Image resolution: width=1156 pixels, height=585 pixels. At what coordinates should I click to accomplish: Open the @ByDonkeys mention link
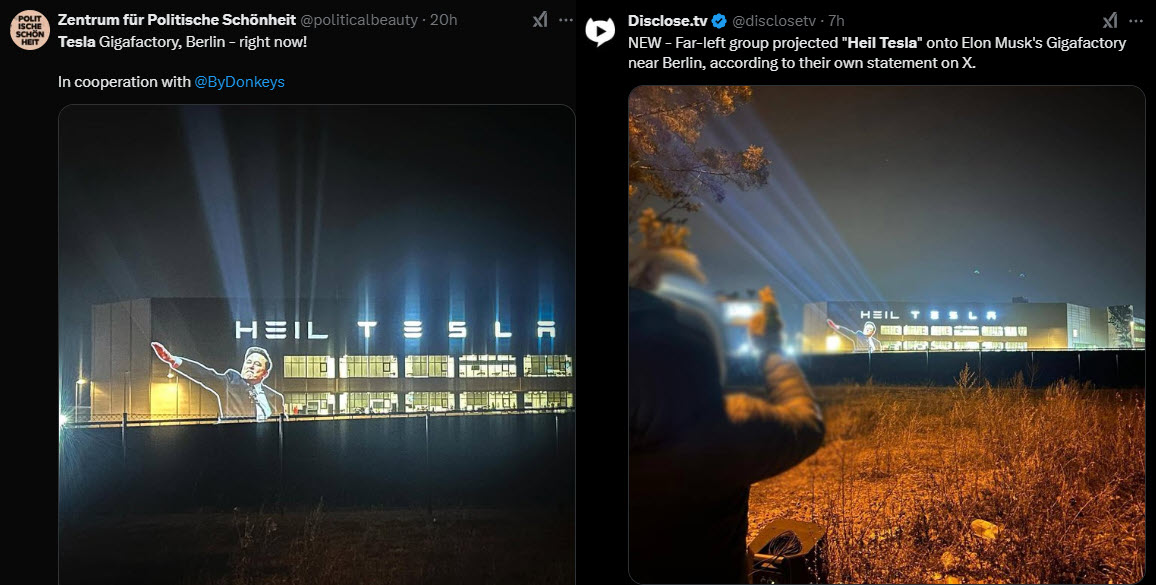pyautogui.click(x=240, y=82)
